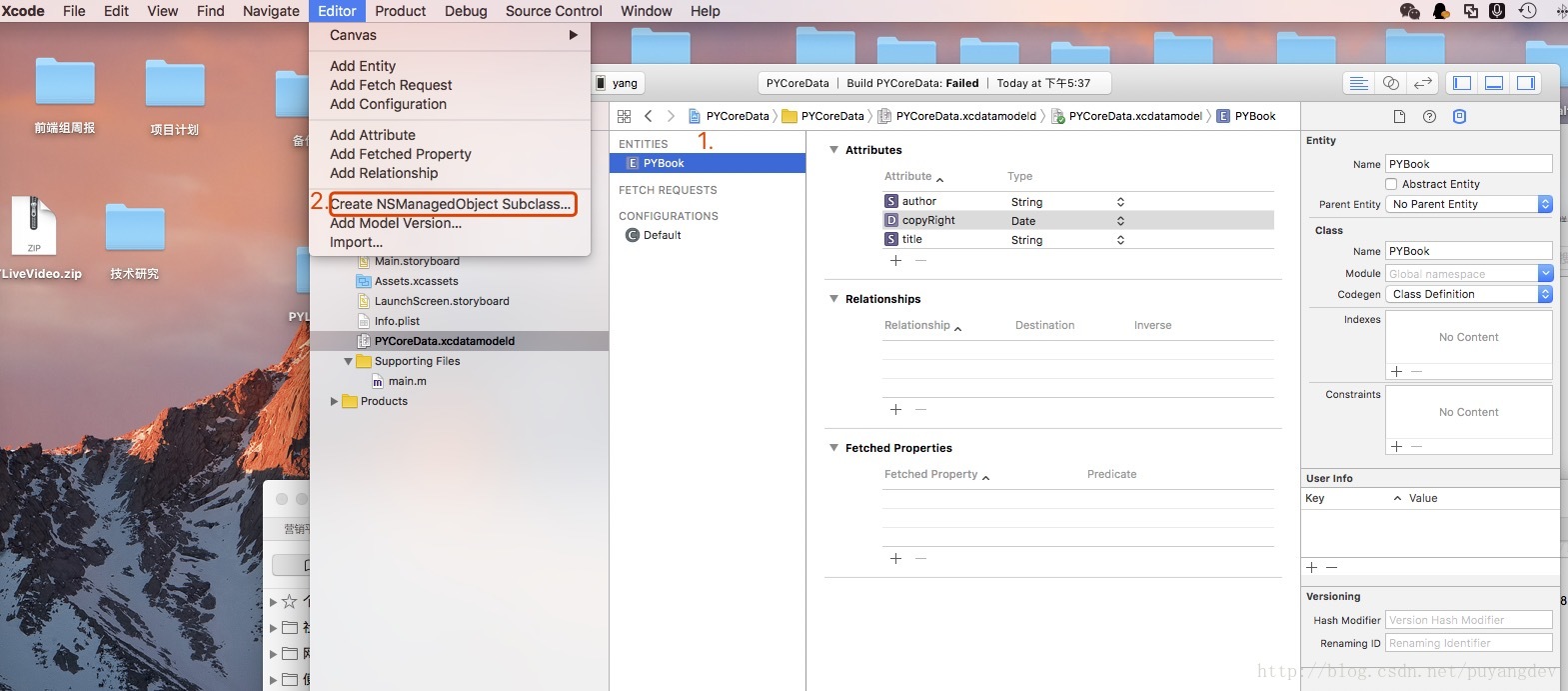This screenshot has width=1568, height=691.
Task: Open the Codegen dropdown
Action: pos(1468,294)
